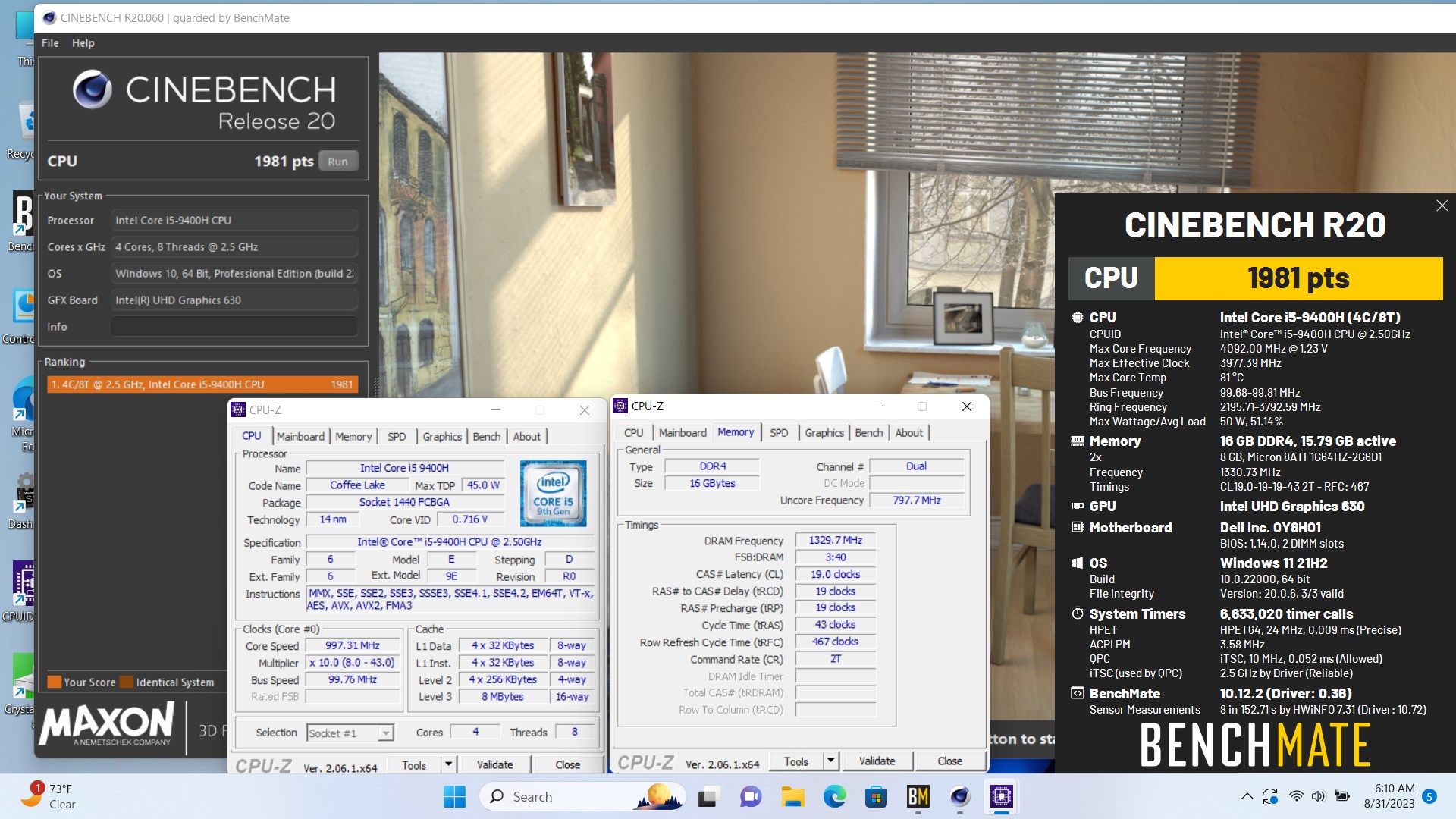The image size is (1456, 819).
Task: Click Validate in right CPU-Z window
Action: point(877,761)
